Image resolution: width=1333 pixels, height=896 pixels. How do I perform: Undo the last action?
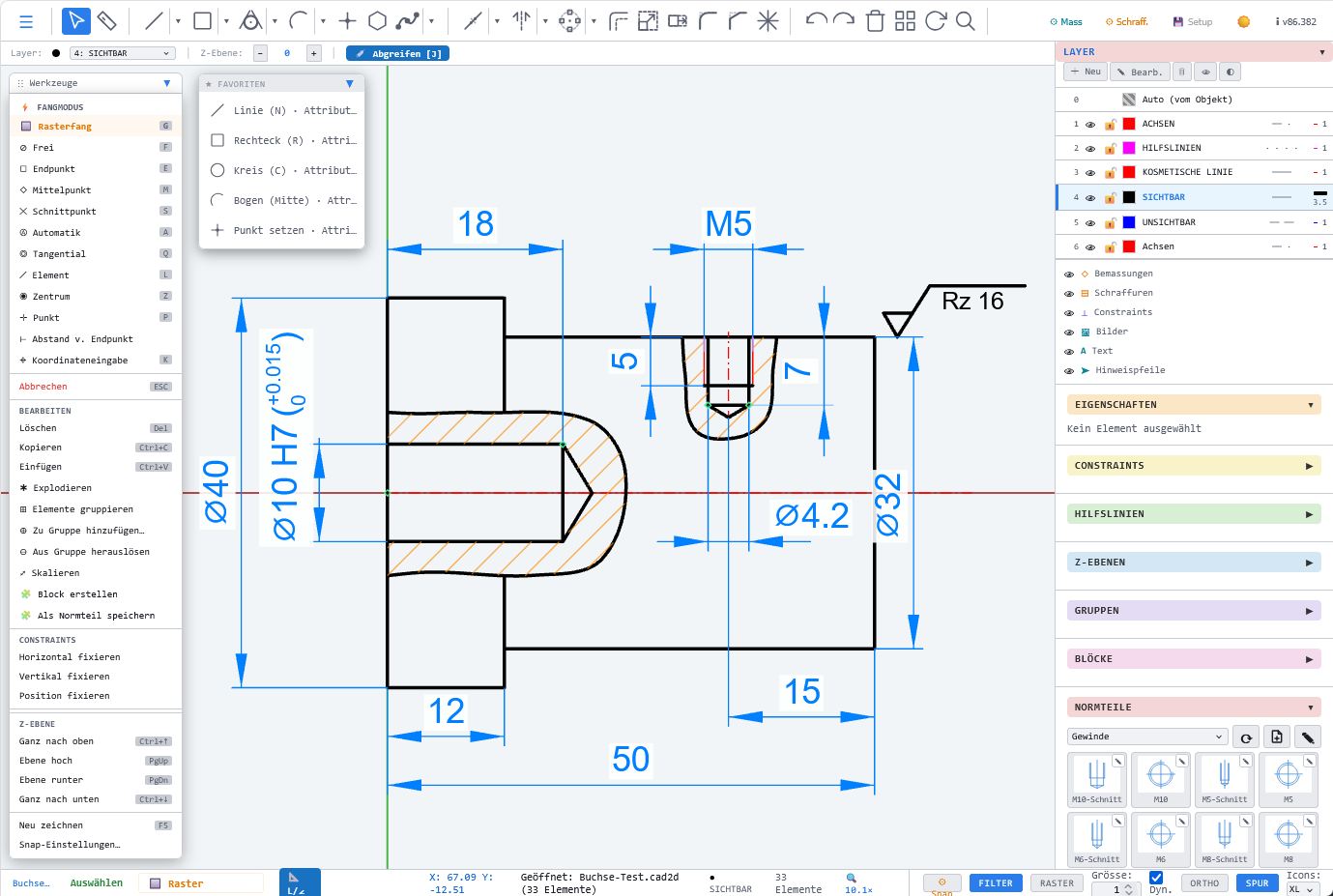pyautogui.click(x=816, y=20)
